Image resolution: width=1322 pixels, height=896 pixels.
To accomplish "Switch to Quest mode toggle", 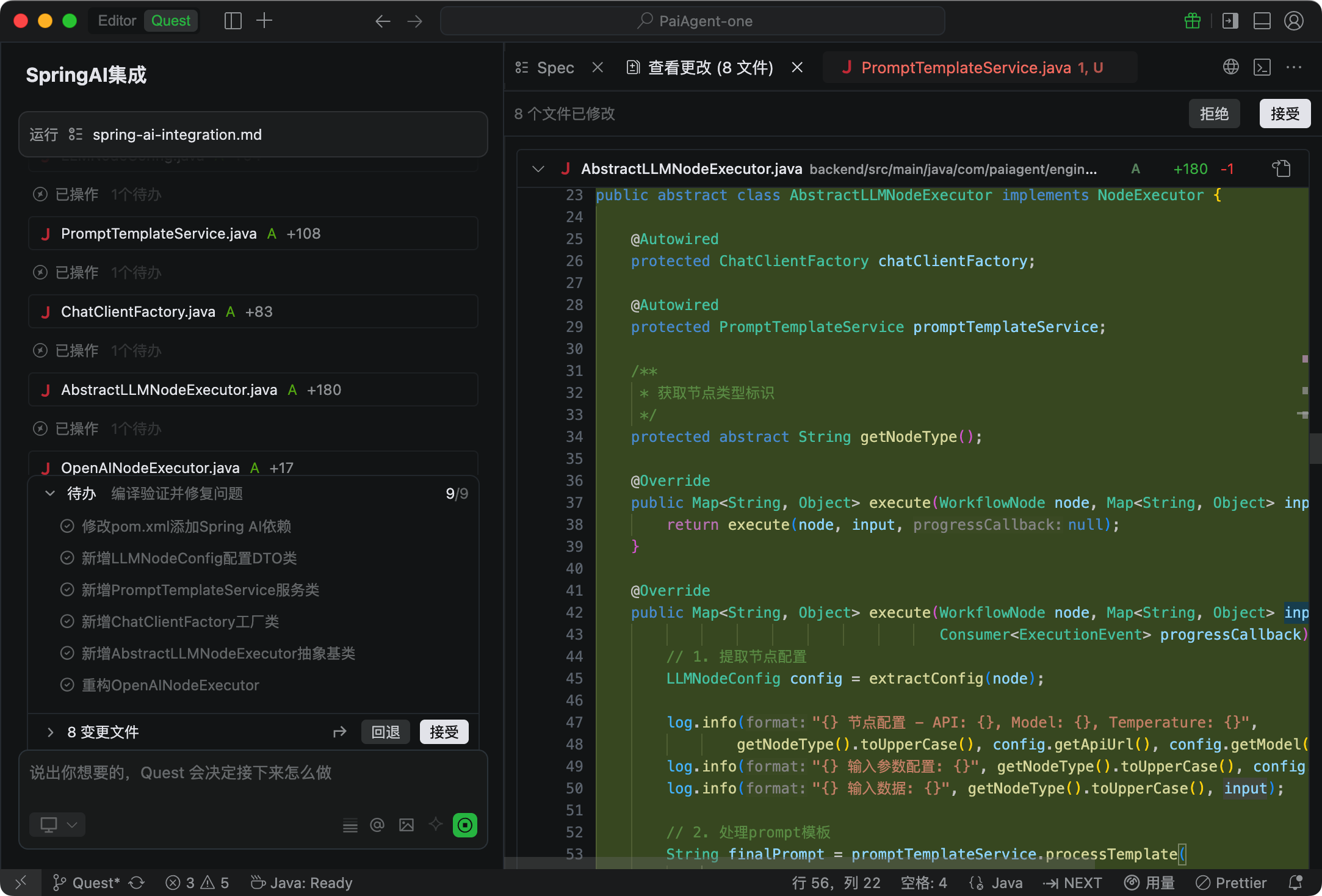I will [x=171, y=21].
